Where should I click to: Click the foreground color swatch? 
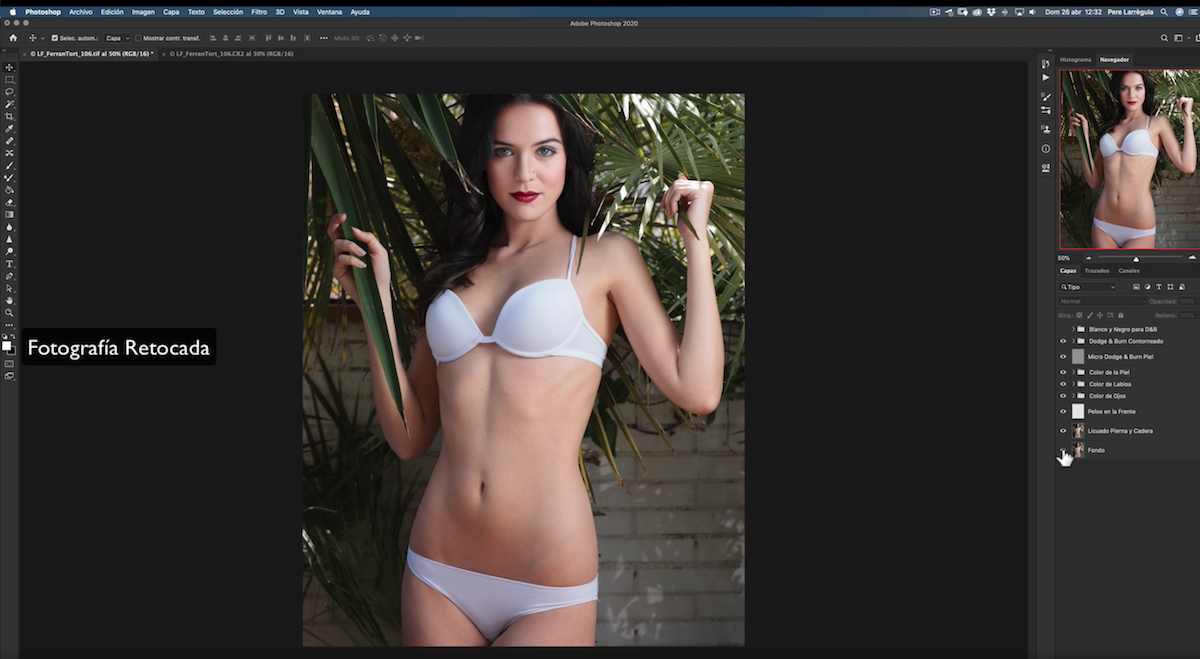7,346
